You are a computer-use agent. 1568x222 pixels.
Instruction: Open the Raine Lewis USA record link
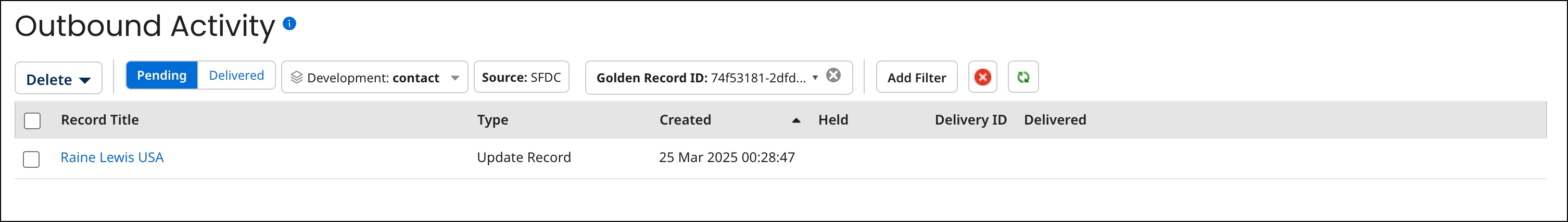[x=112, y=157]
